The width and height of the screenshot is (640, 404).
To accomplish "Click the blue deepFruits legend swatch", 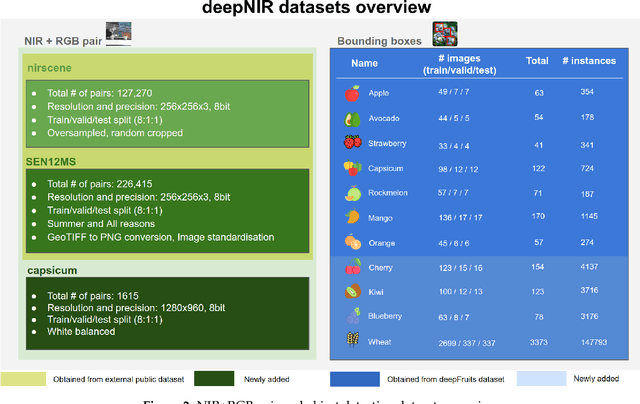I will pyautogui.click(x=355, y=379).
